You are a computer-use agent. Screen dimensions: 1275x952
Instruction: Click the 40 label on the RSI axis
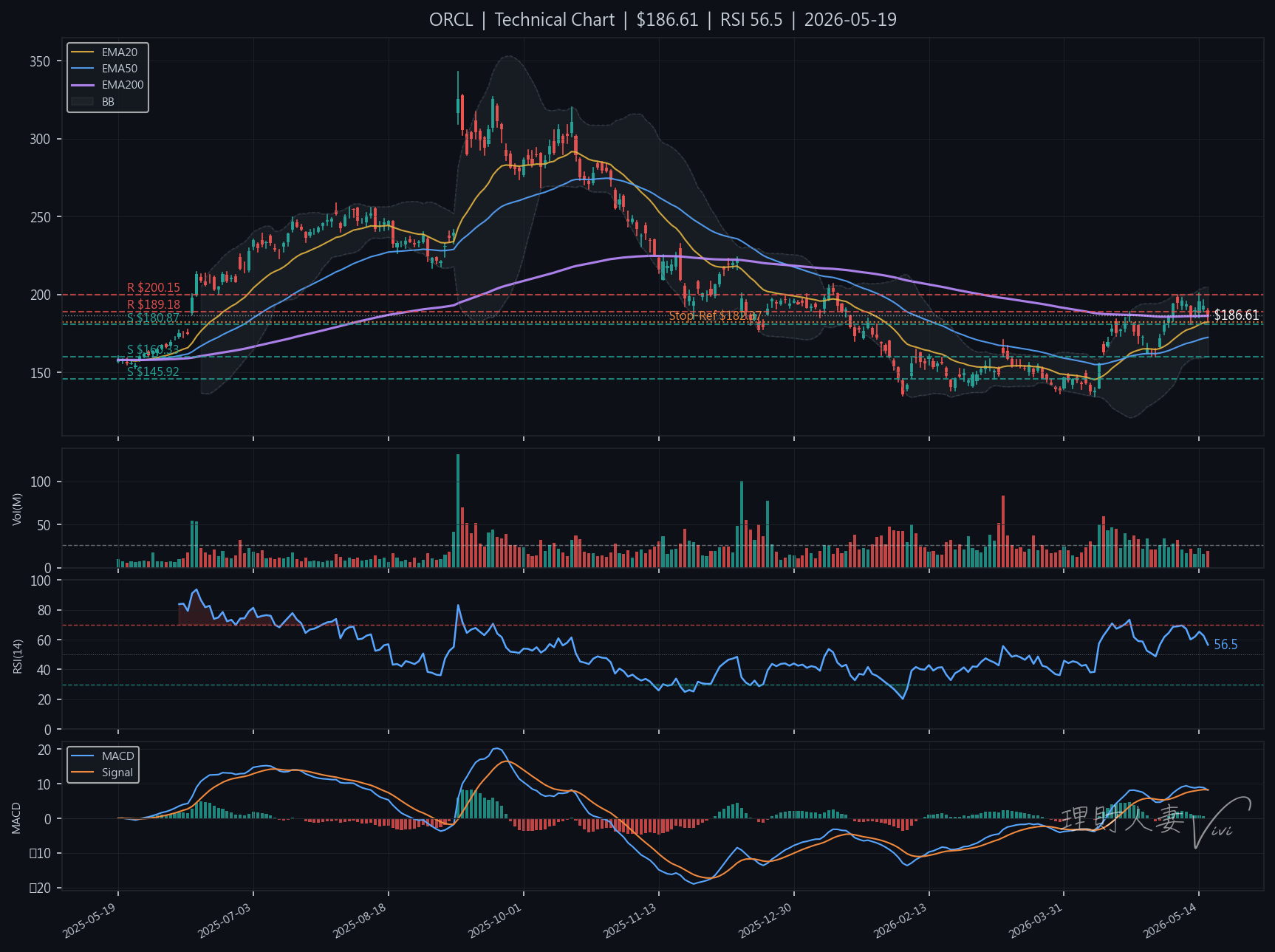pyautogui.click(x=44, y=670)
